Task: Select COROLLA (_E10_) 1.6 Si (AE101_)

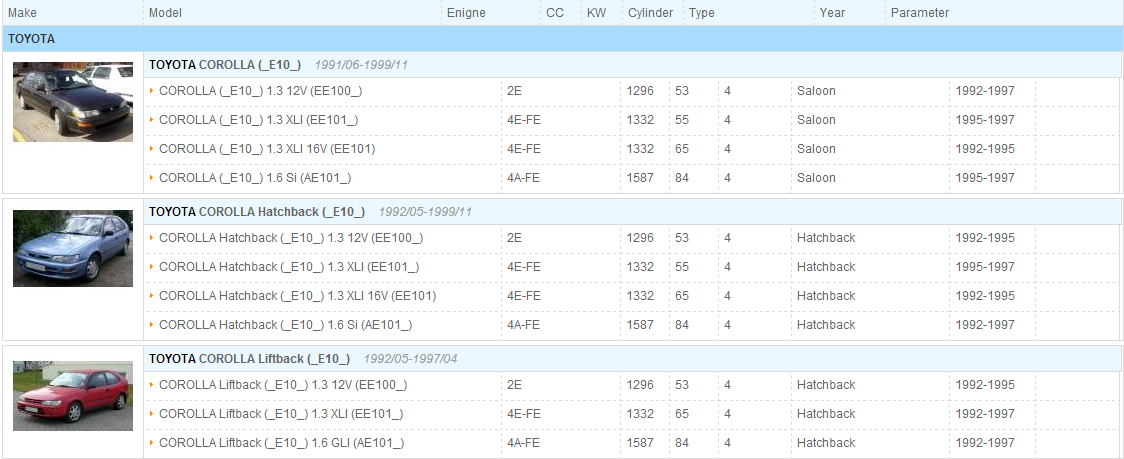Action: [254, 177]
